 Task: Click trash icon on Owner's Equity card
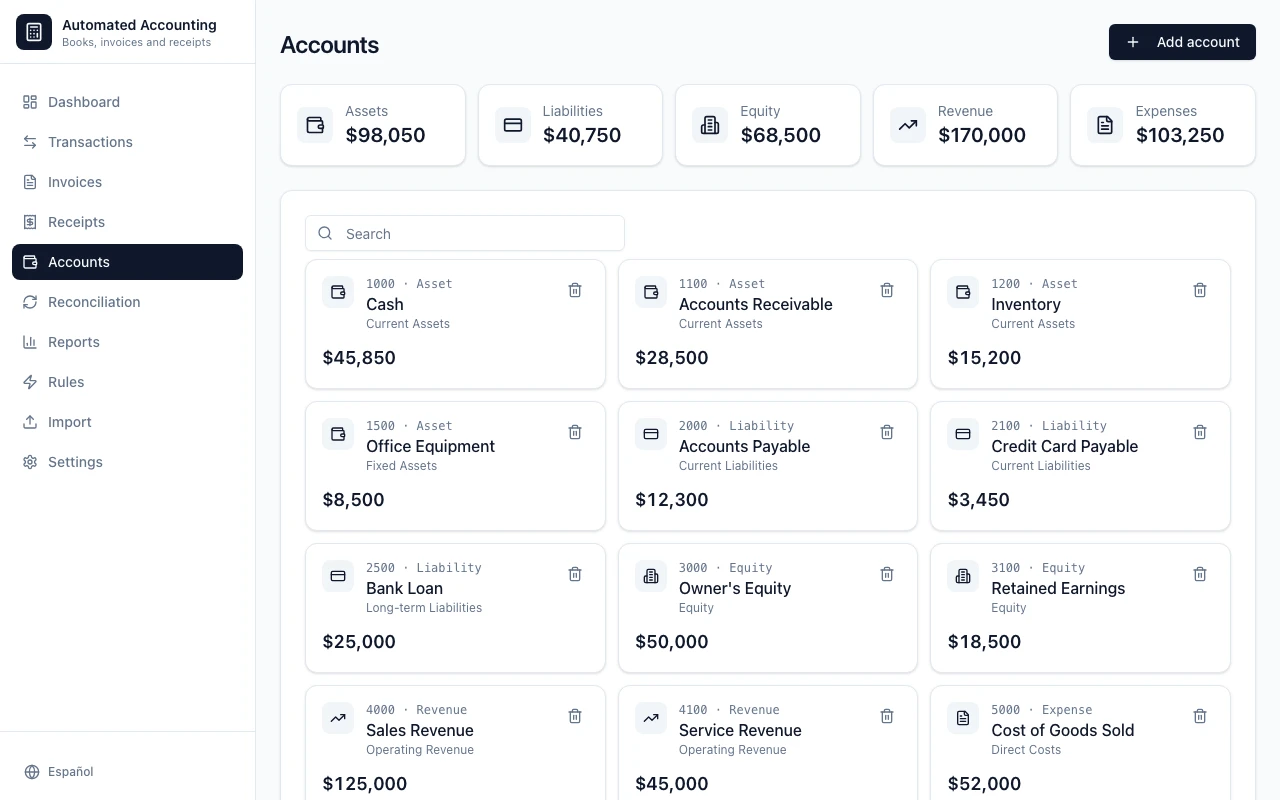887,574
